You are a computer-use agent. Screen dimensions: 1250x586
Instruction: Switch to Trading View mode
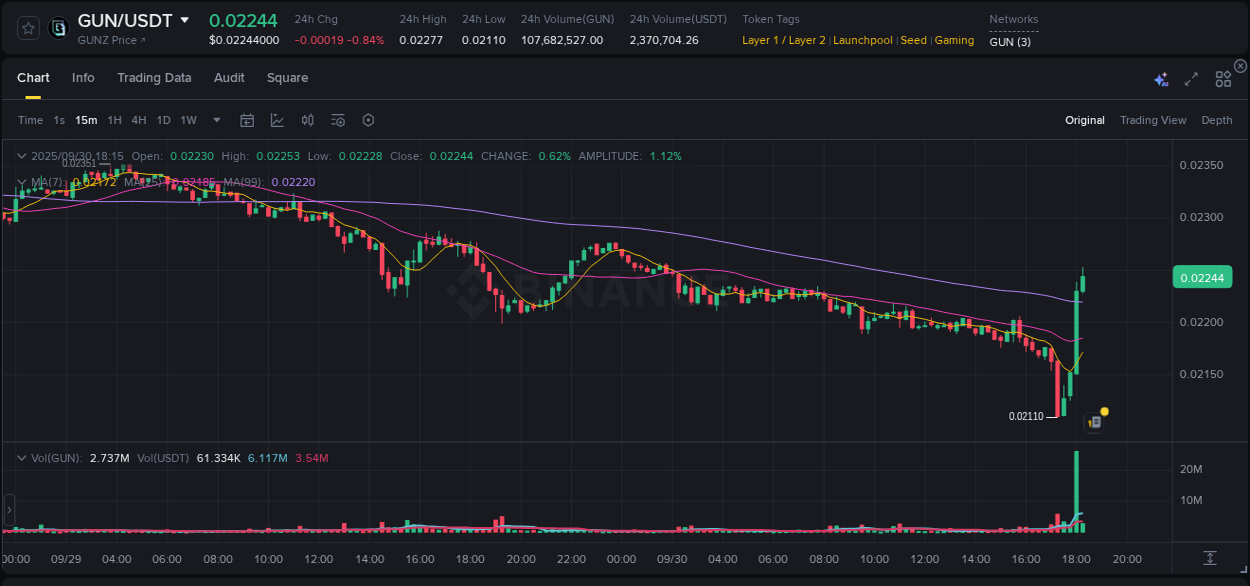(1153, 120)
